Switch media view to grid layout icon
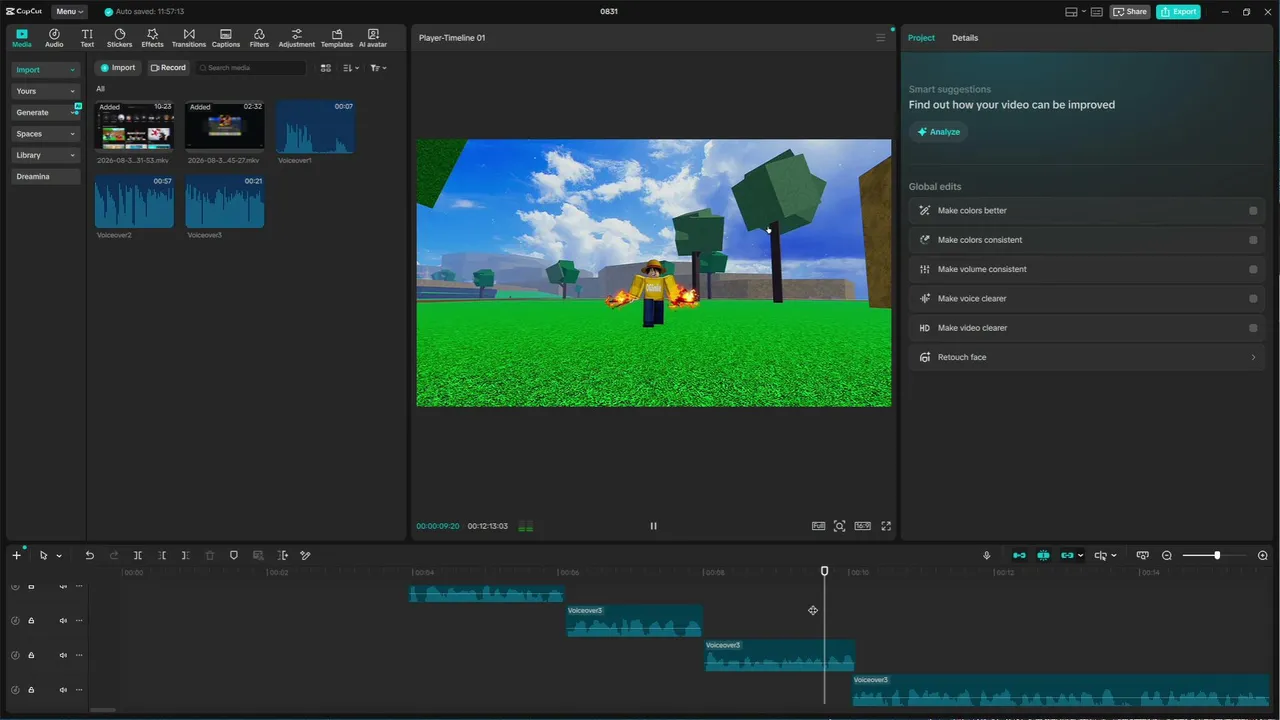 326,68
